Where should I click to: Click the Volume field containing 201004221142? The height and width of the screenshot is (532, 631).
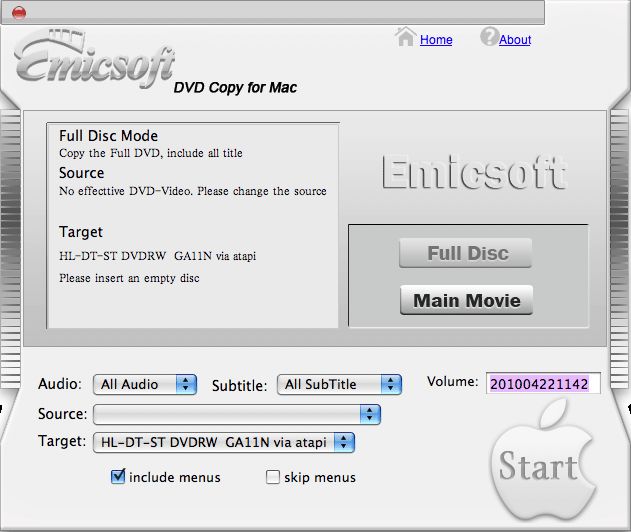pyautogui.click(x=543, y=384)
